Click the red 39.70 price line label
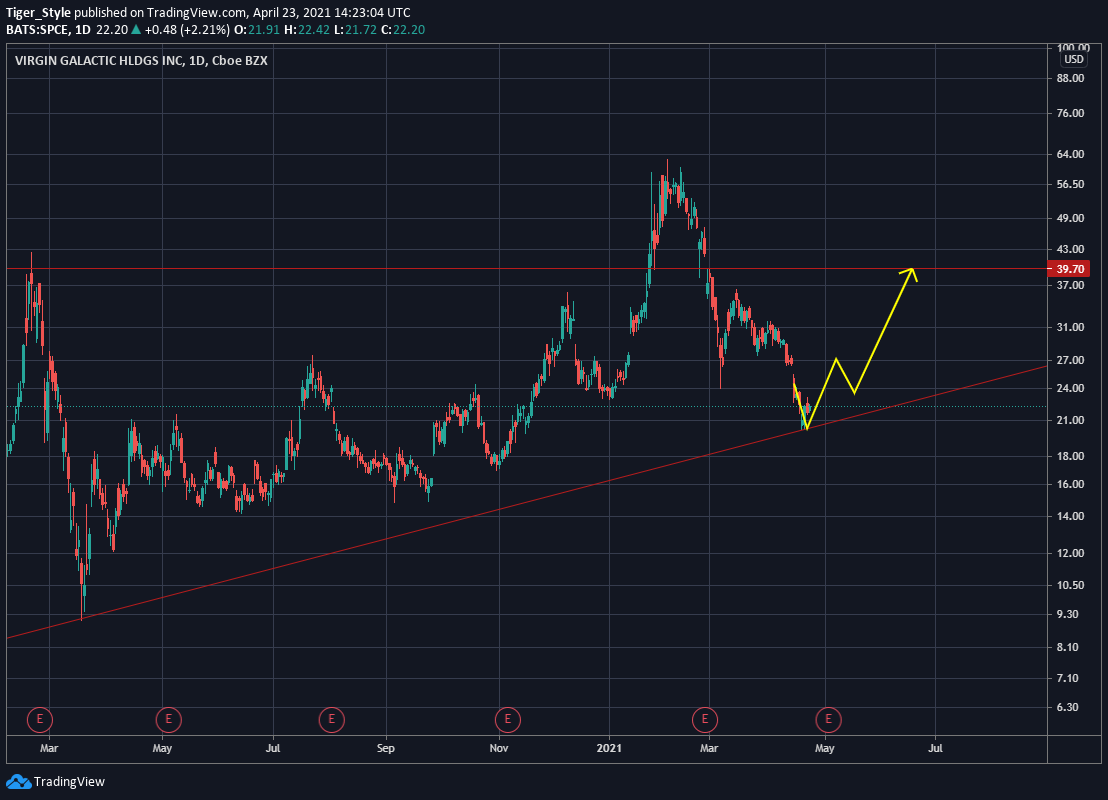This screenshot has width=1108, height=800. click(x=1070, y=269)
